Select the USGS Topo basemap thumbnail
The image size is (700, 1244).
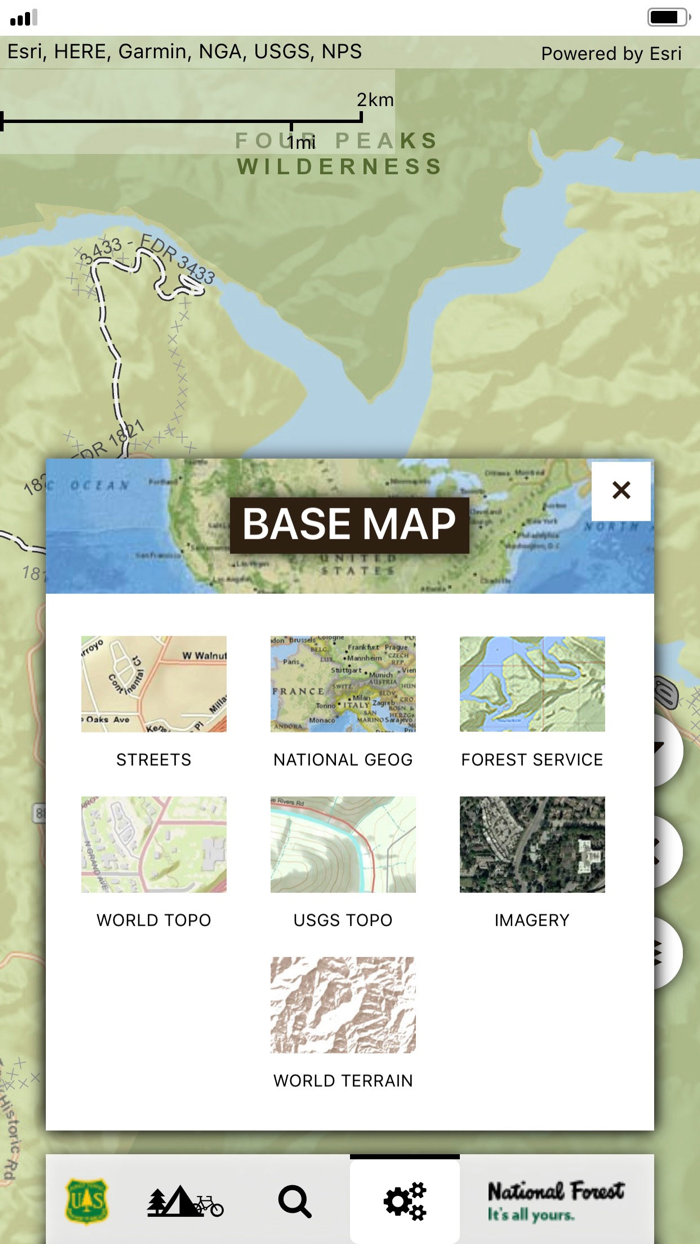pos(343,844)
